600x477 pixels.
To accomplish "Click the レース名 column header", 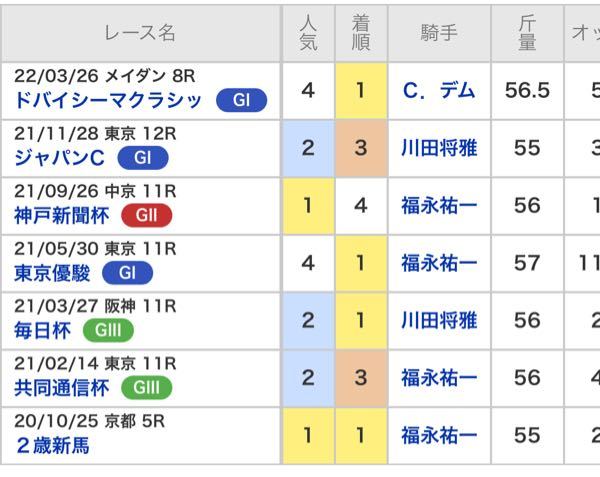I will pyautogui.click(x=139, y=33).
